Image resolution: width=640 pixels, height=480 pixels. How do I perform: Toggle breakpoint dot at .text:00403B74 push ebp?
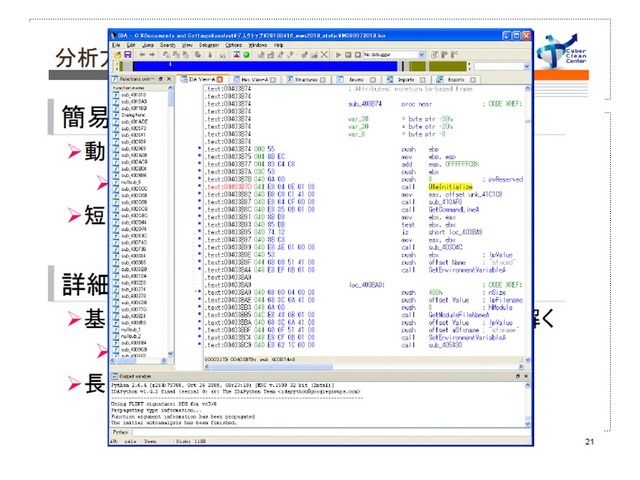(199, 149)
